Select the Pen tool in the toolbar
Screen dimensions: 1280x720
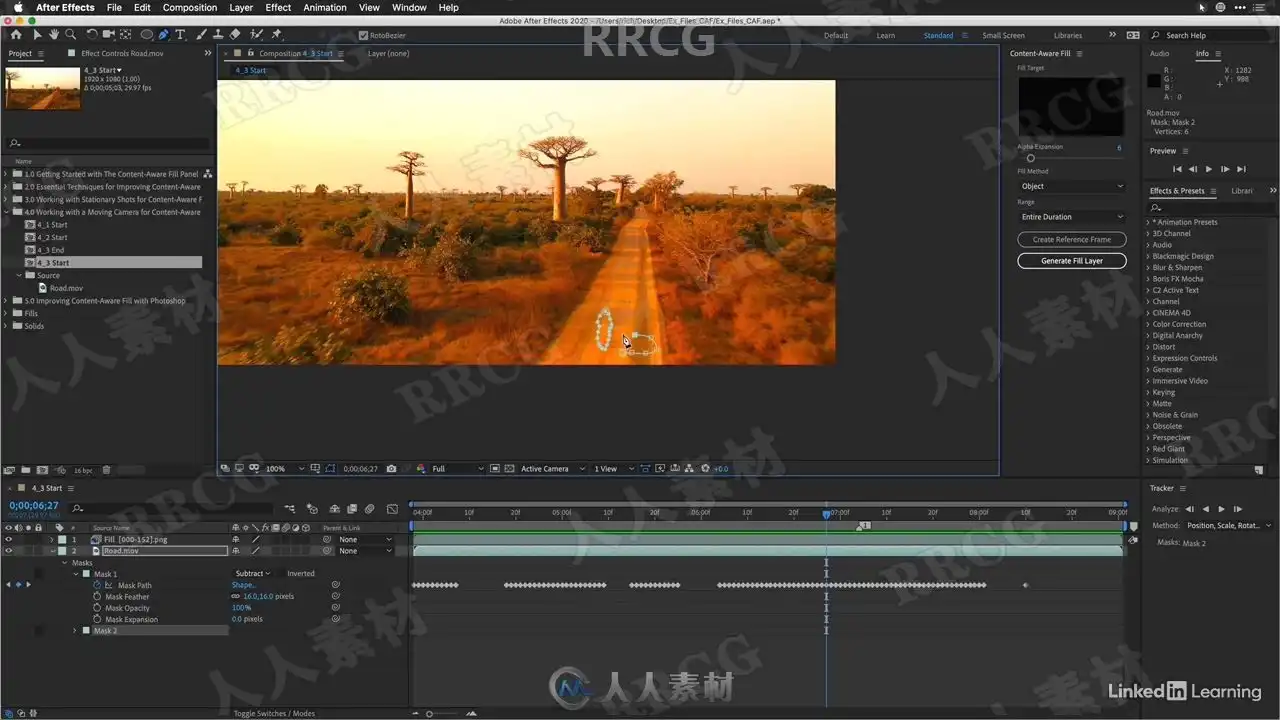point(163,35)
